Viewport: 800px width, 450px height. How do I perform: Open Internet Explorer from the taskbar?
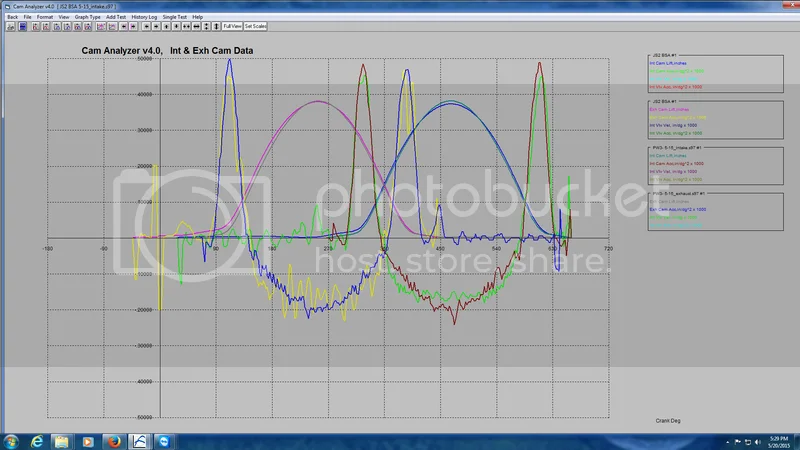(37, 440)
